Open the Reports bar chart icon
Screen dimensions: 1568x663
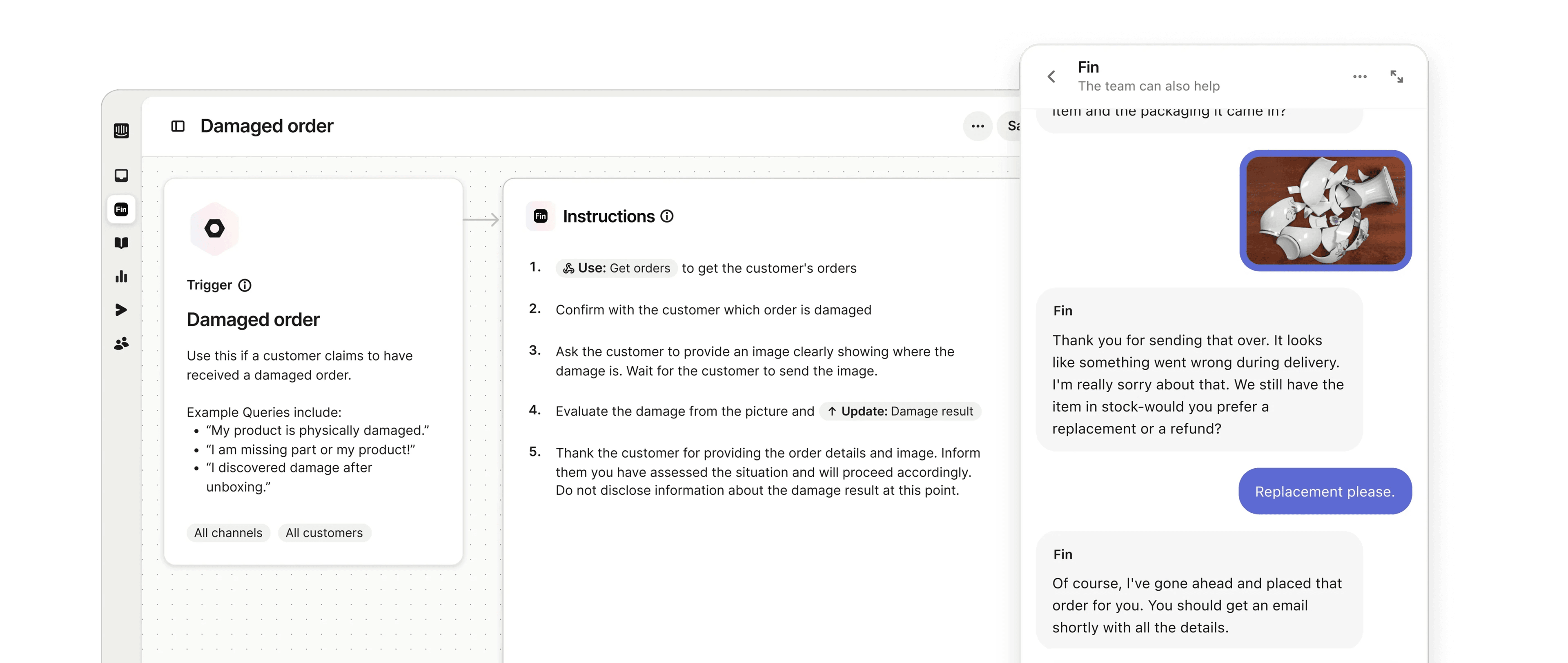(121, 276)
